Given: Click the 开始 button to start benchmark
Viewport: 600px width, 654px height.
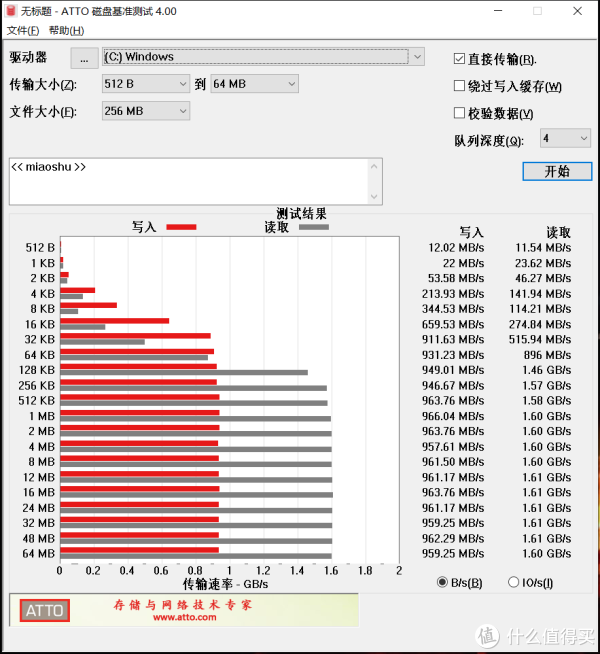Looking at the screenshot, I should [557, 171].
